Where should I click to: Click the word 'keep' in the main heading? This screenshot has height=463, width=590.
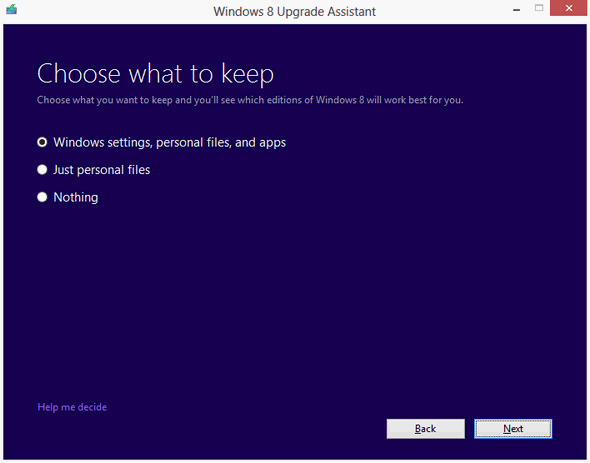click(x=247, y=74)
